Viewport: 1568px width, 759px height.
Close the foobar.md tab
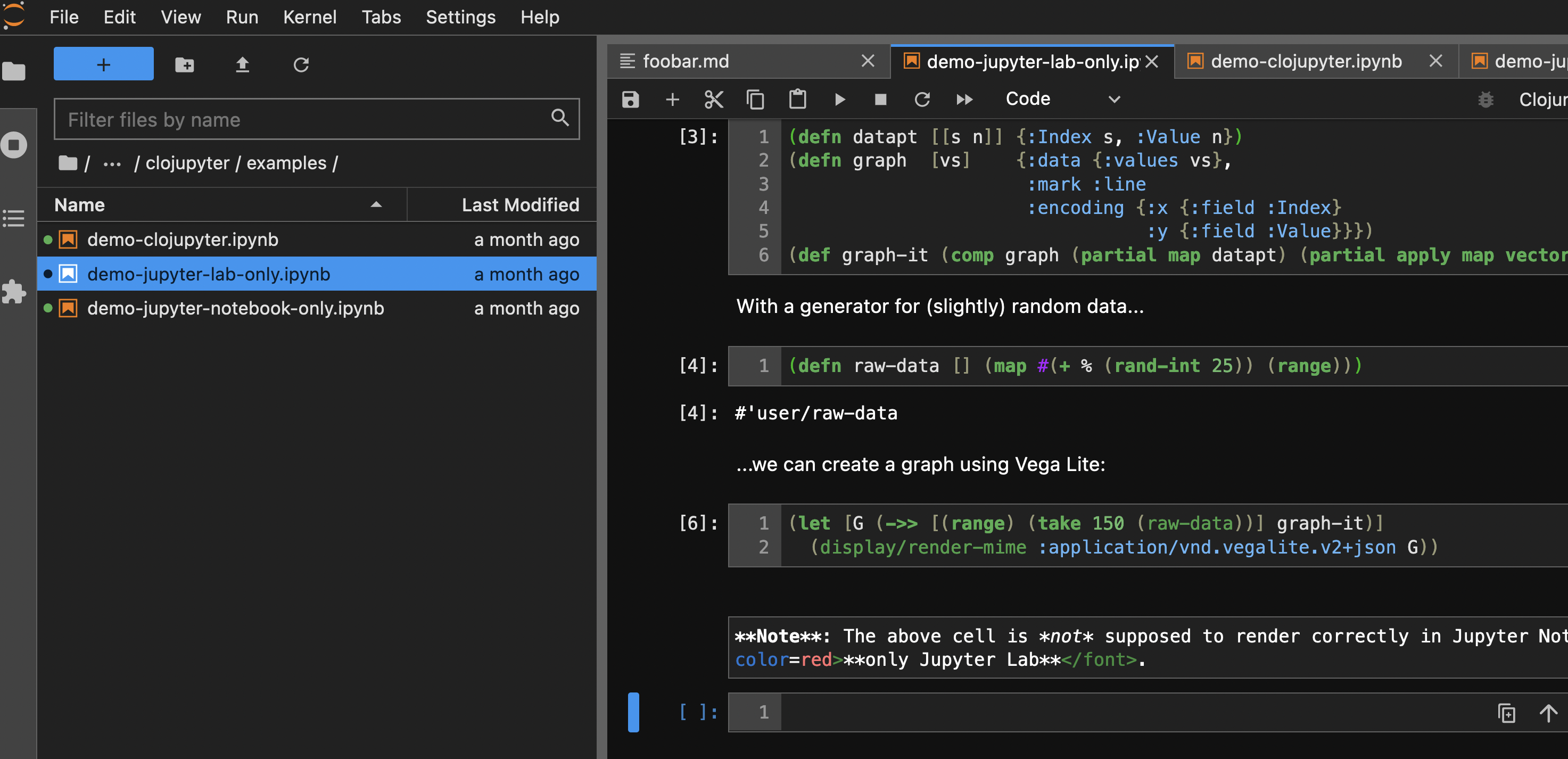tap(868, 61)
